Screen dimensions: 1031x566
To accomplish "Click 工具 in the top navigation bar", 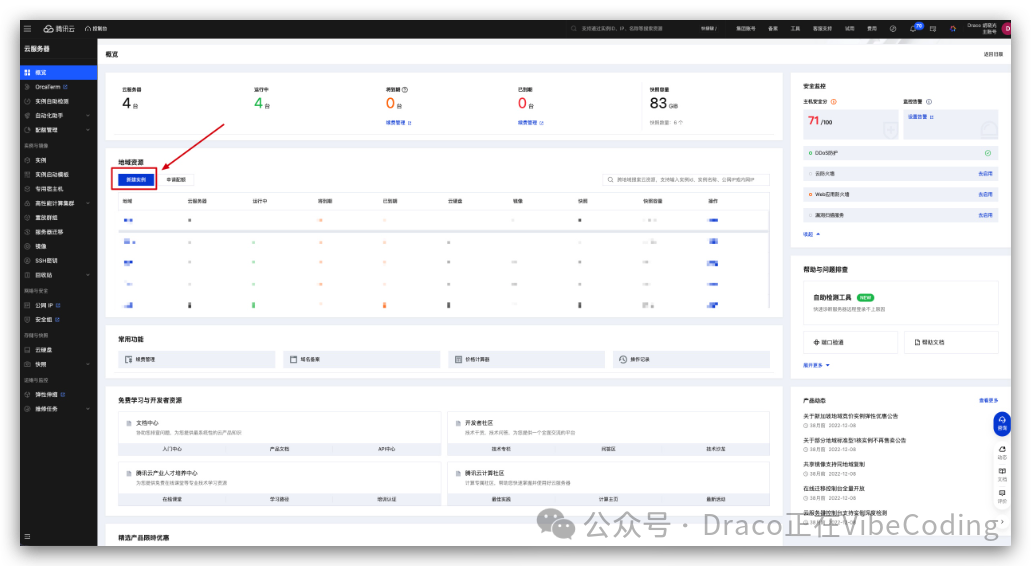I will tap(795, 29).
